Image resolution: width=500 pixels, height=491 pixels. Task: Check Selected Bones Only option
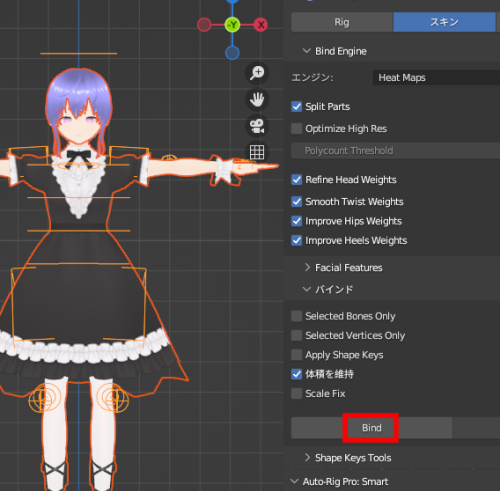pyautogui.click(x=296, y=316)
